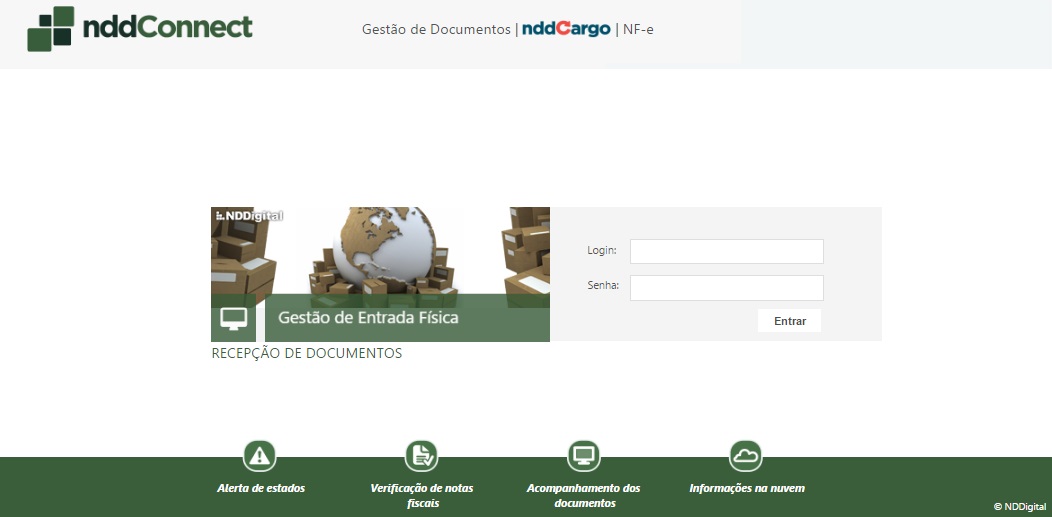Open the Gestão de Documentos header link
Viewport: 1052px width, 517px height.
[x=436, y=30]
